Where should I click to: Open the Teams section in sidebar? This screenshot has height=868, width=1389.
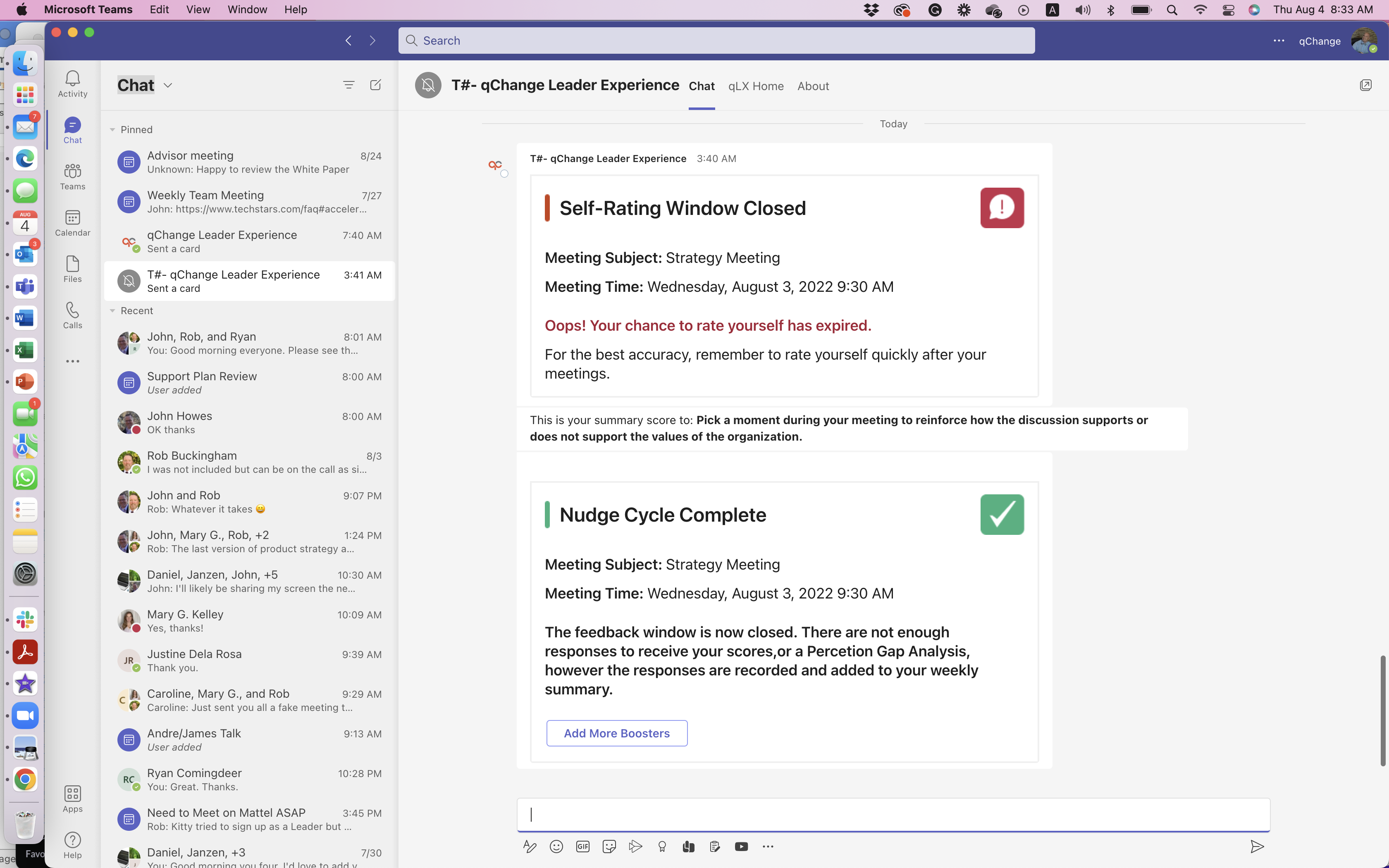(72, 176)
